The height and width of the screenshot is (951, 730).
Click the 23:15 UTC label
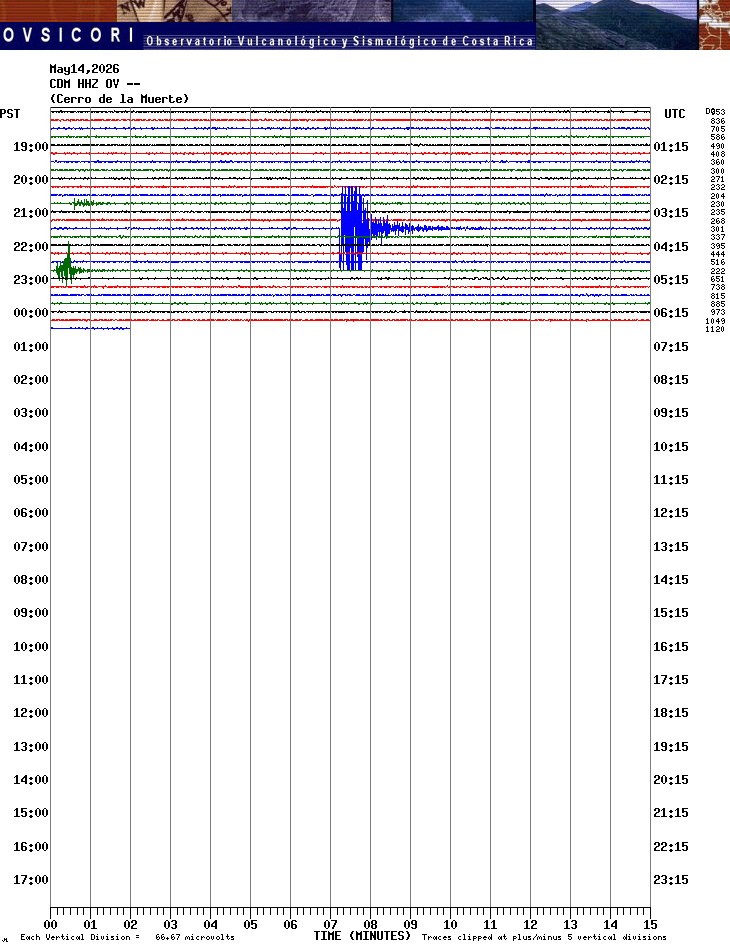tap(671, 880)
